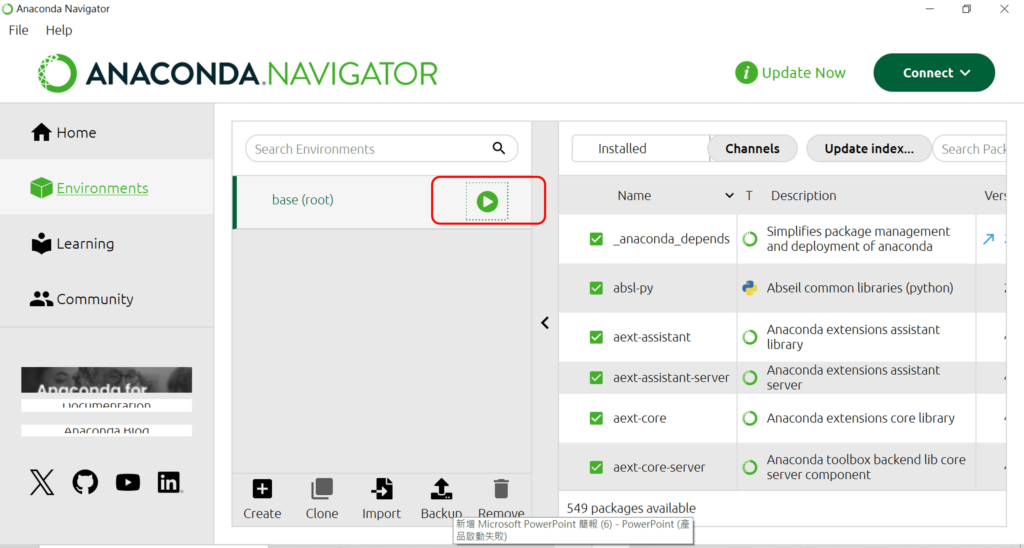Screen dimensions: 1024x548
Task: Expand the Connect dropdown button
Action: [934, 73]
